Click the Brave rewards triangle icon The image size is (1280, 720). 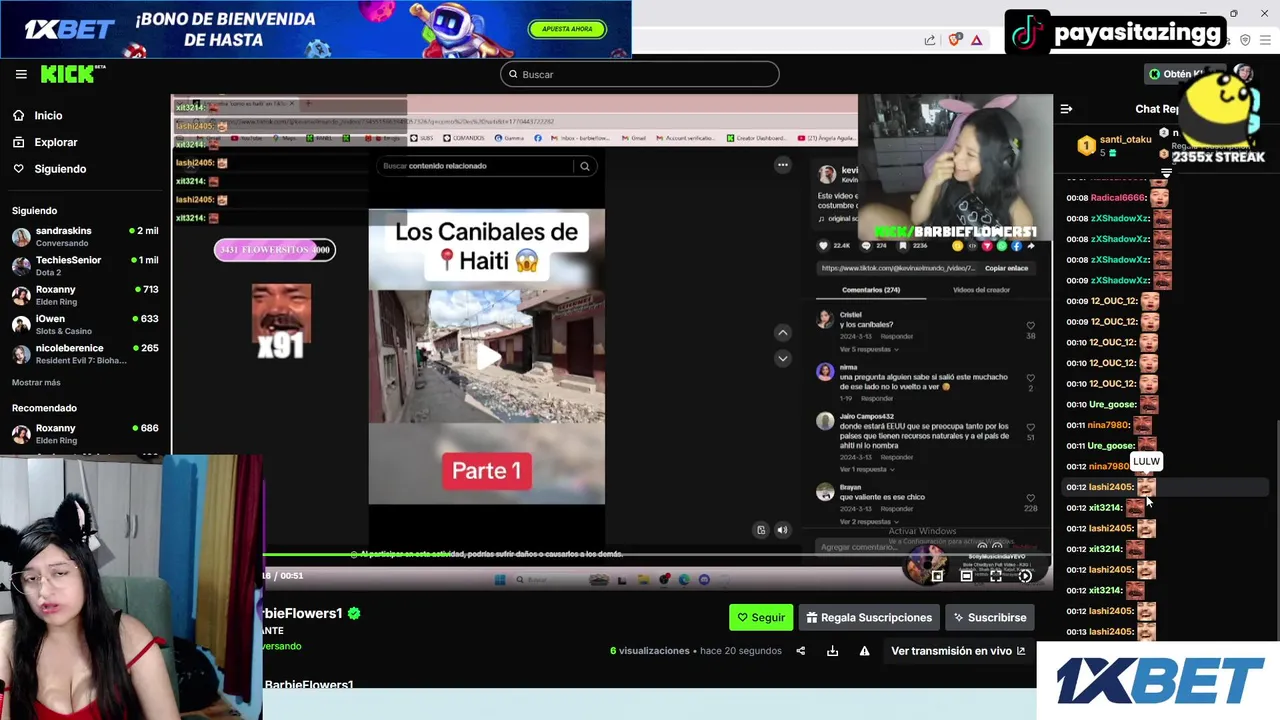click(x=976, y=40)
